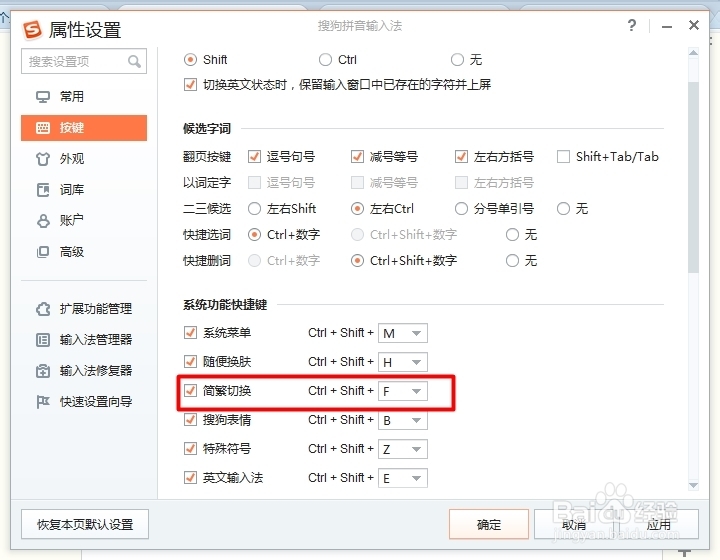Screen dimensions: 720x560
Task: Click the keyboard icon beside 按键
Action: click(x=43, y=128)
